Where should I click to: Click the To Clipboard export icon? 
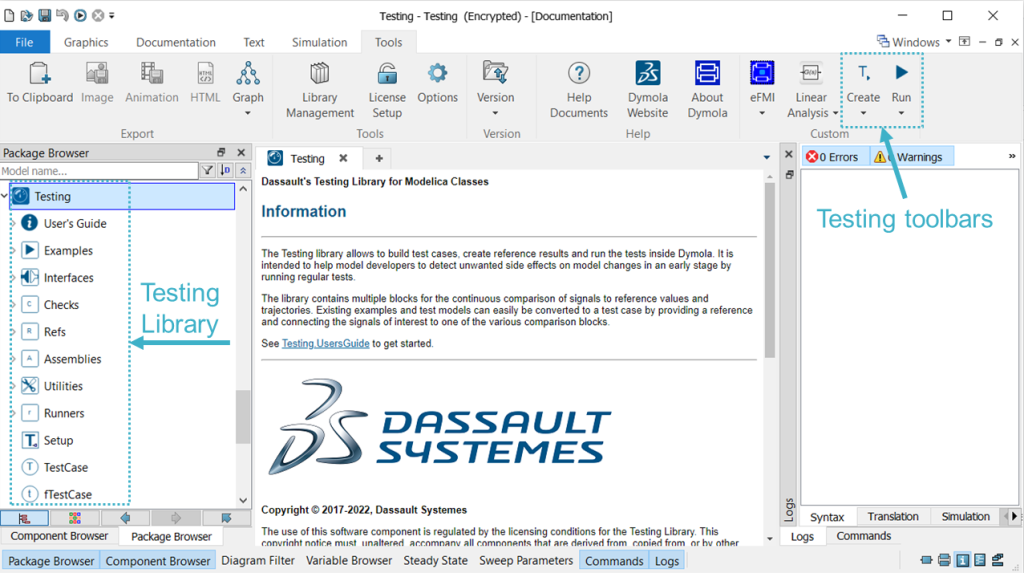coord(39,73)
